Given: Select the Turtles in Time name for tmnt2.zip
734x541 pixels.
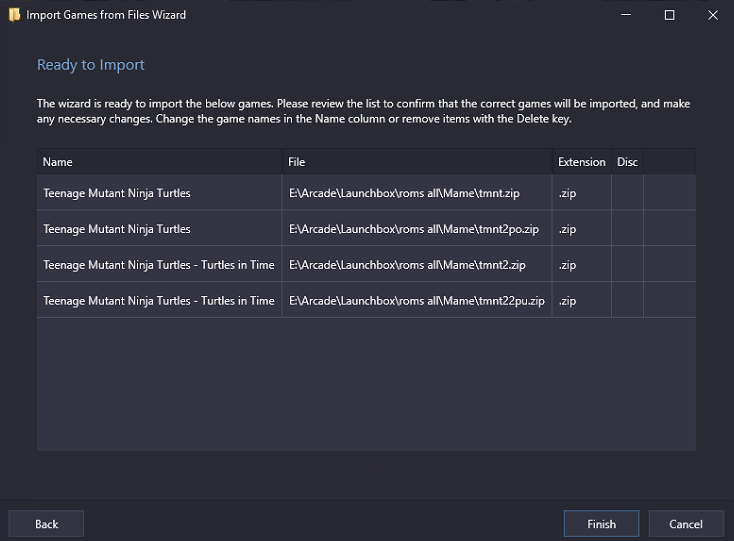Looking at the screenshot, I should pos(160,265).
